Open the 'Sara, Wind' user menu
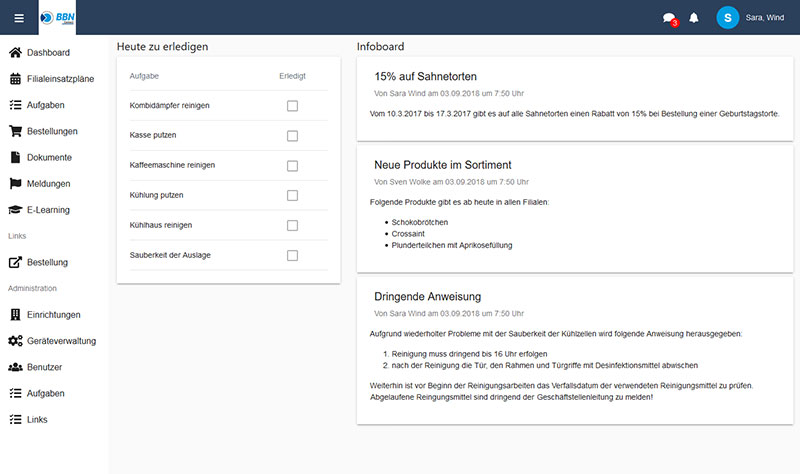 pos(764,18)
